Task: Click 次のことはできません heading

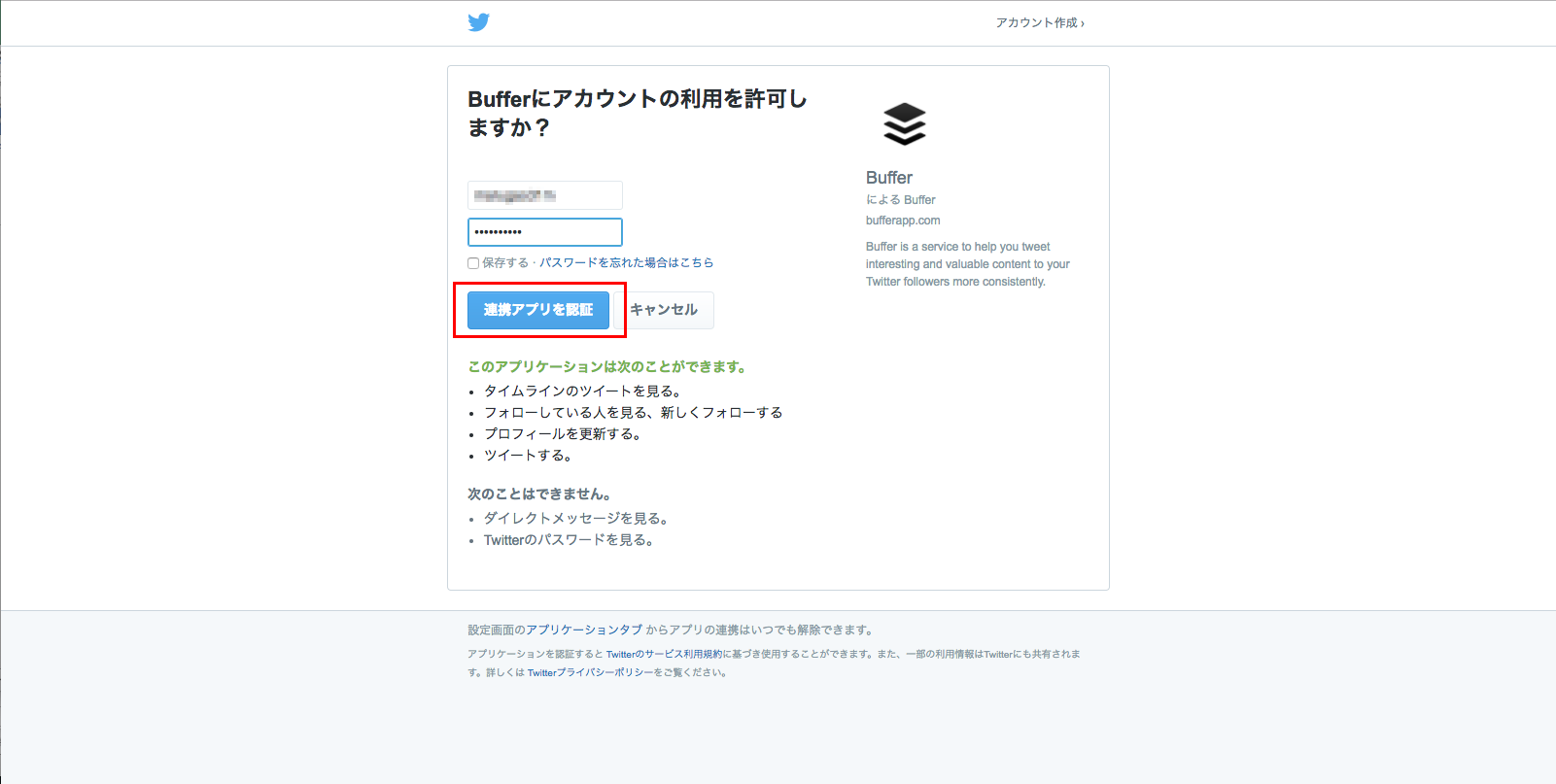Action: coord(539,494)
